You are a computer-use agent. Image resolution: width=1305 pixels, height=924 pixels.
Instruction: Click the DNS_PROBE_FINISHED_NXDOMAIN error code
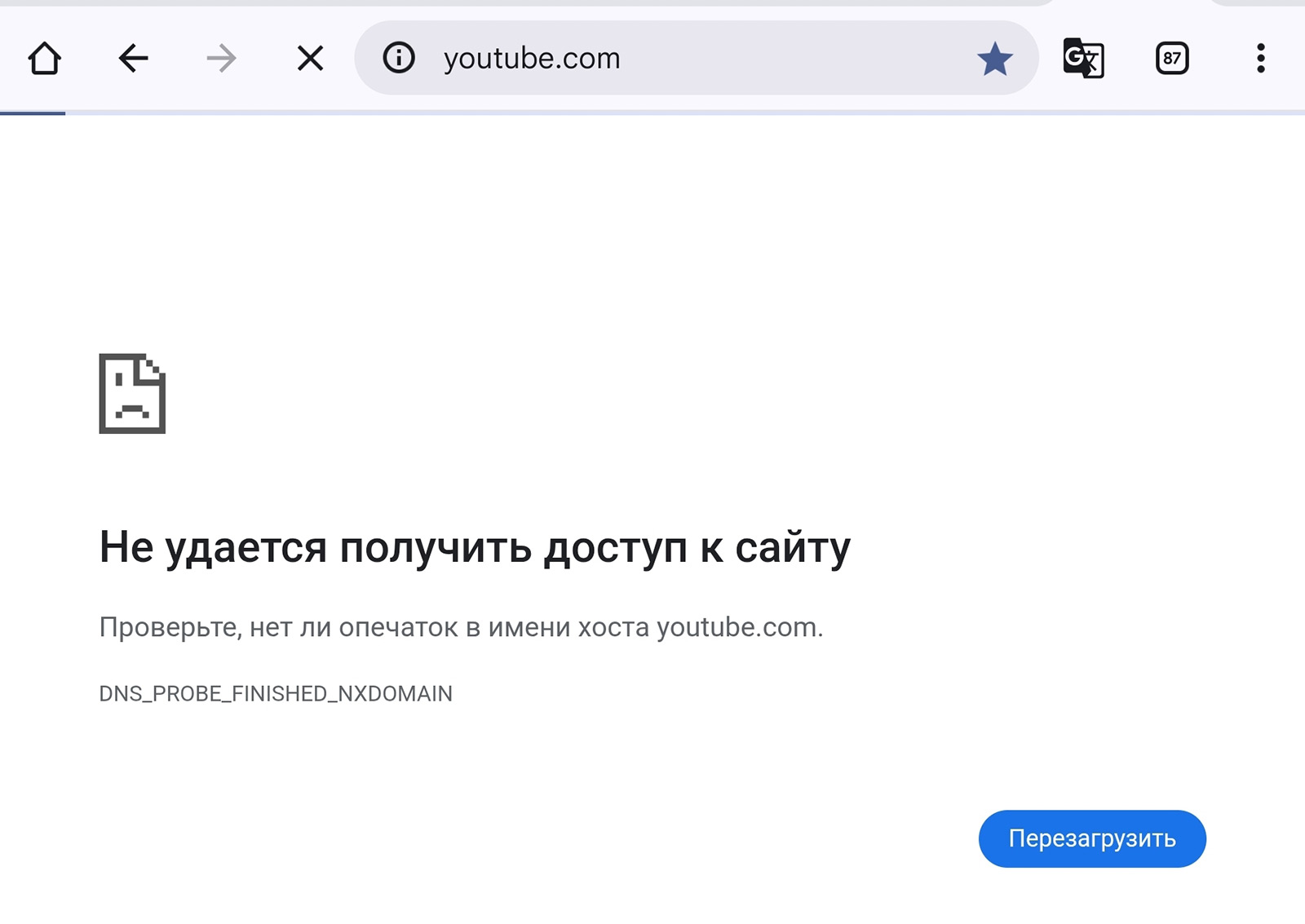click(276, 693)
